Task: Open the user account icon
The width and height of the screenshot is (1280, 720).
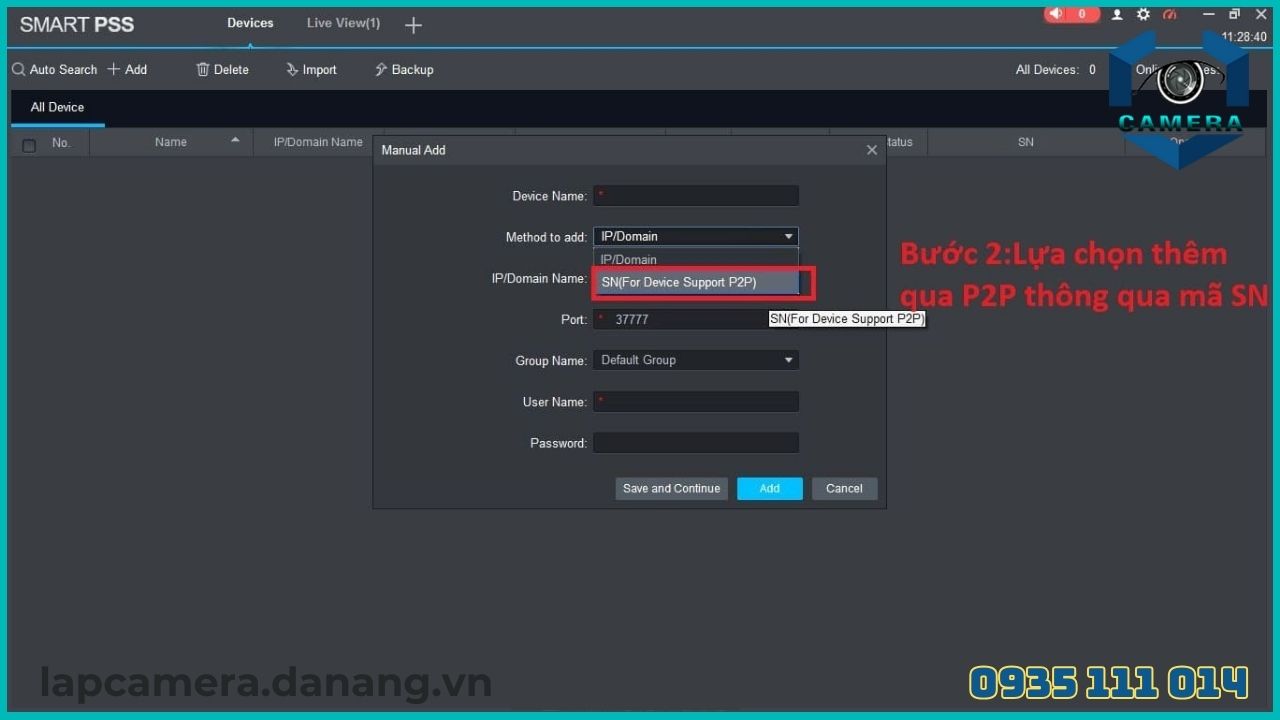Action: [x=1118, y=15]
